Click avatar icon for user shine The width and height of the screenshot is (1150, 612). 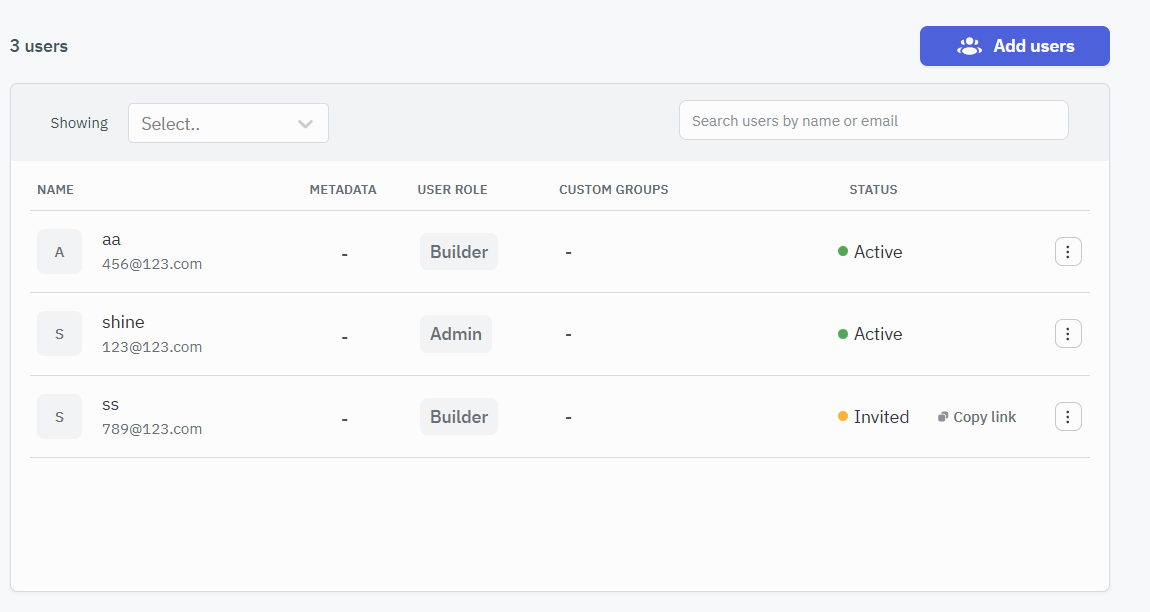[x=59, y=334]
